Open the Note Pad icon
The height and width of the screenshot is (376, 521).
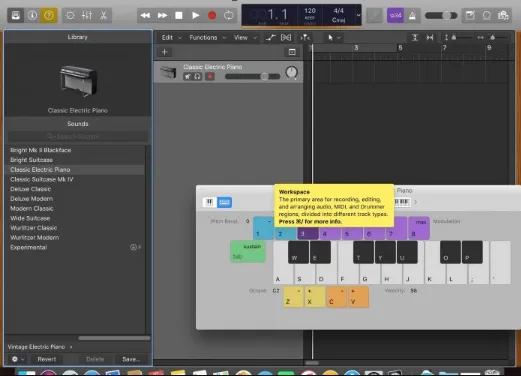click(x=470, y=15)
